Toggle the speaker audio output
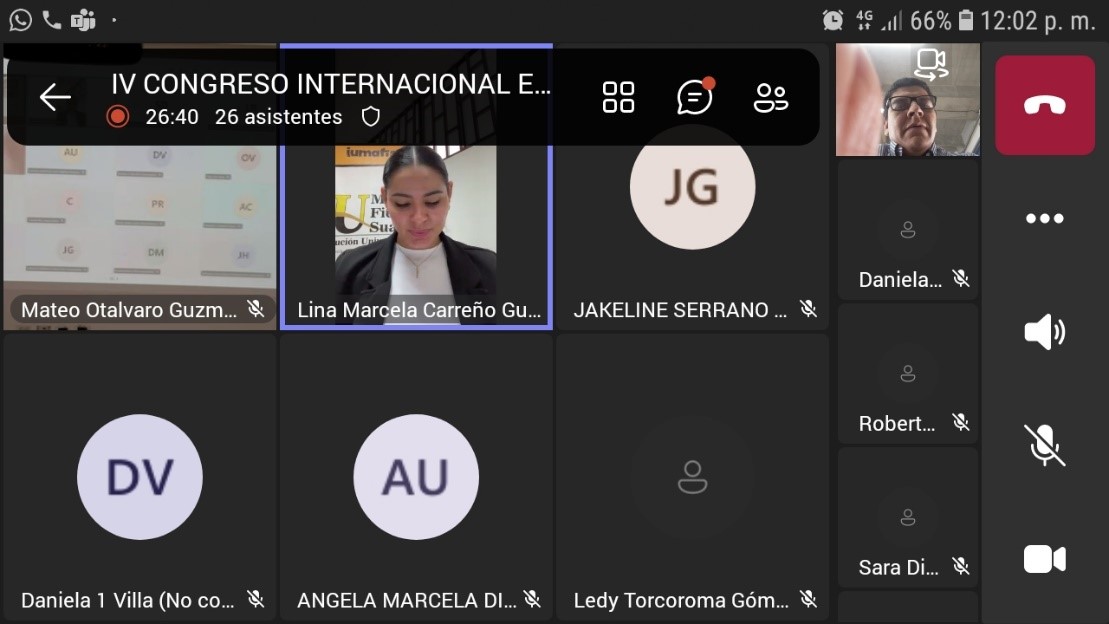Screen dimensions: 1109x624 tap(1044, 332)
